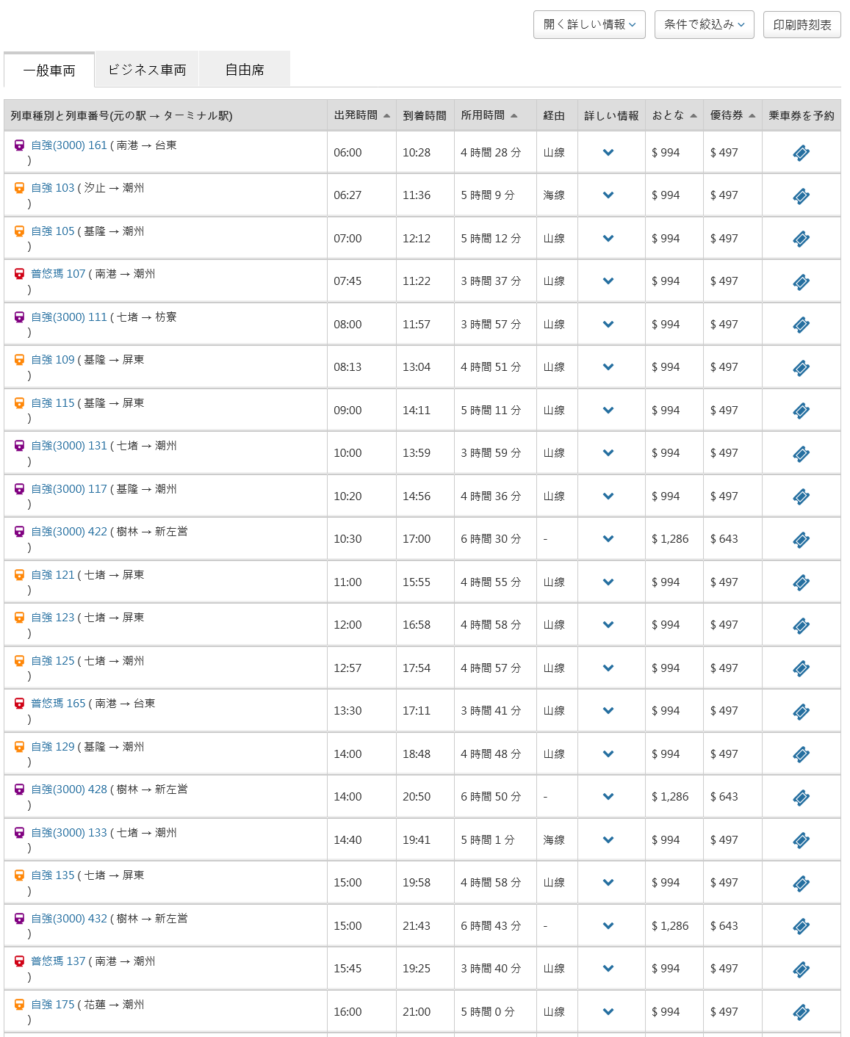Show details for 自強(3000) 428 row
This screenshot has height=1037, width=850.
608,797
